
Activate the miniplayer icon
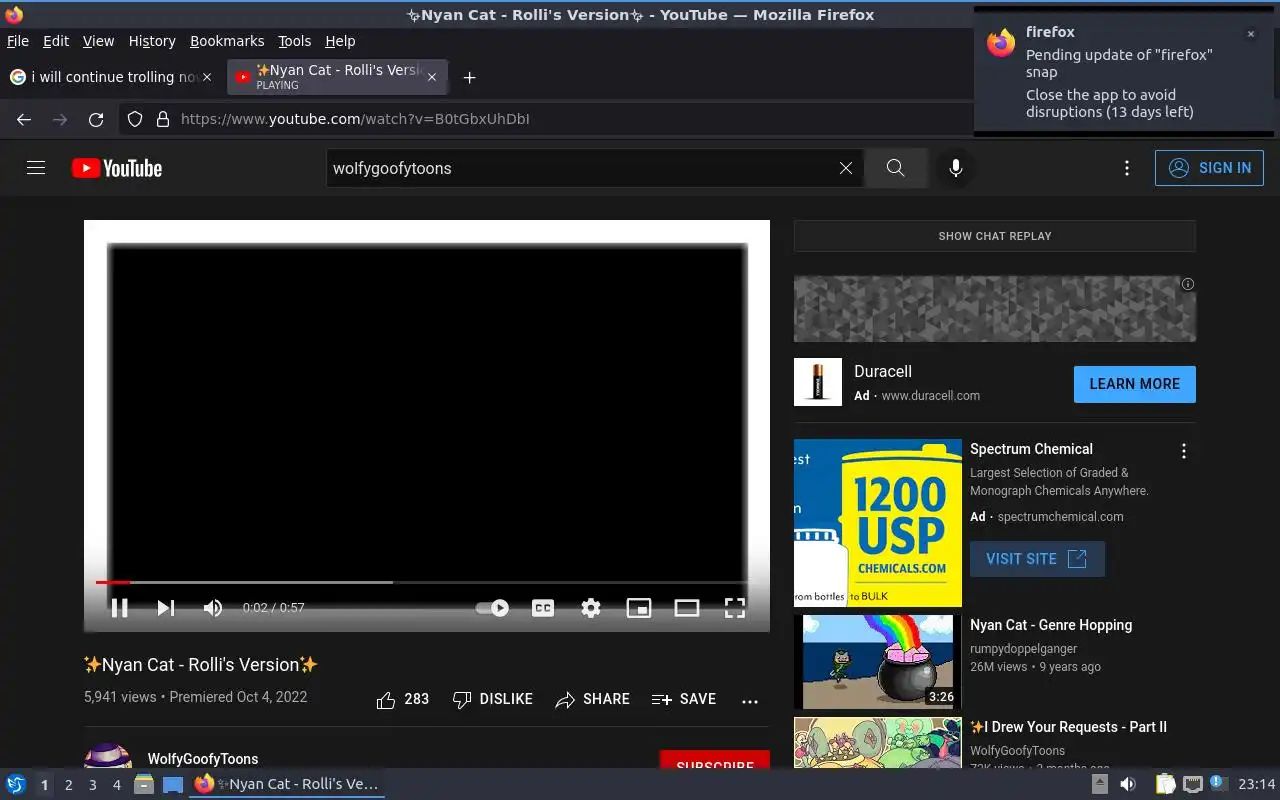(639, 608)
